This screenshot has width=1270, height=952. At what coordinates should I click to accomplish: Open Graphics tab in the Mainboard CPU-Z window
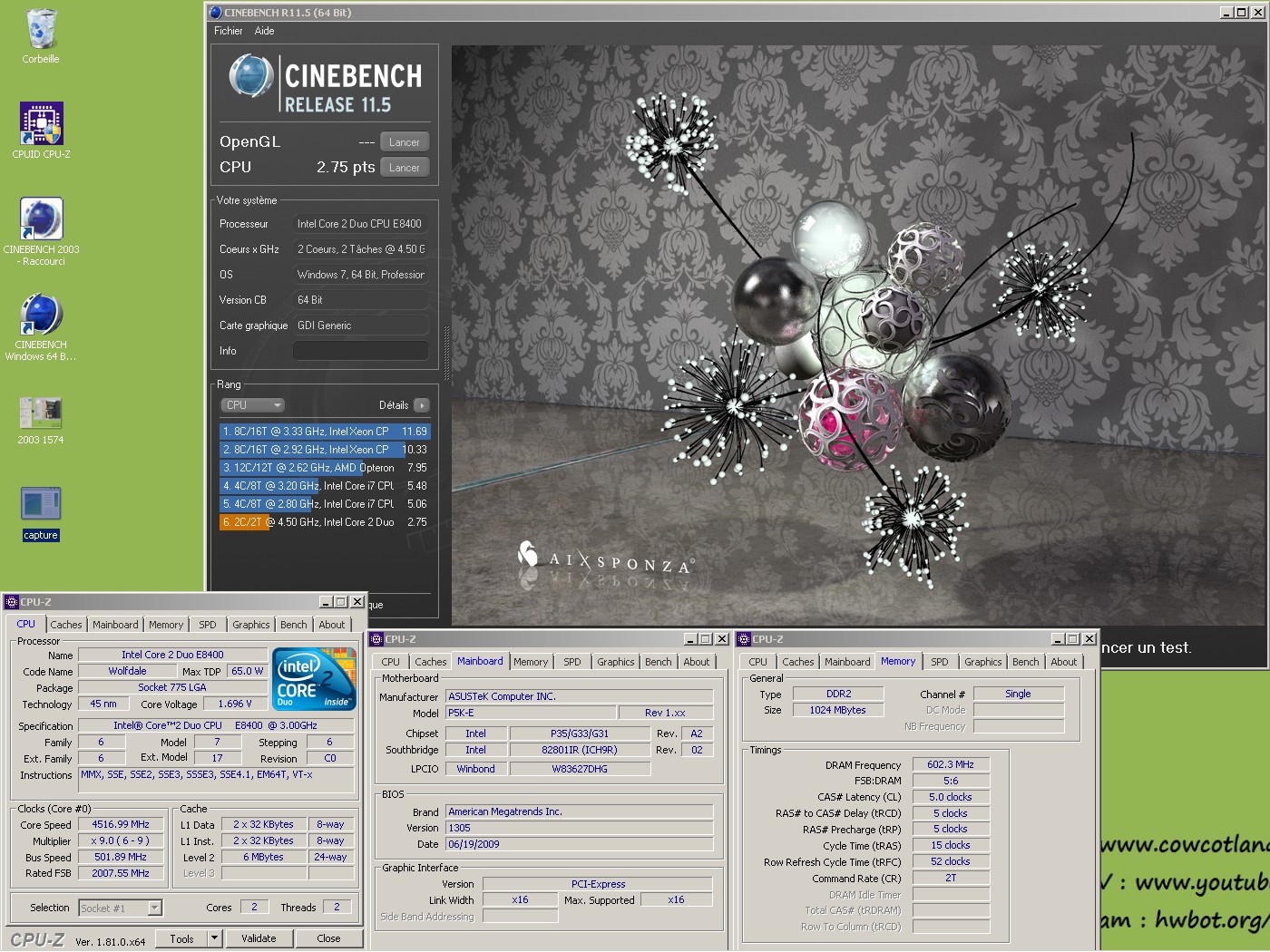tap(616, 662)
